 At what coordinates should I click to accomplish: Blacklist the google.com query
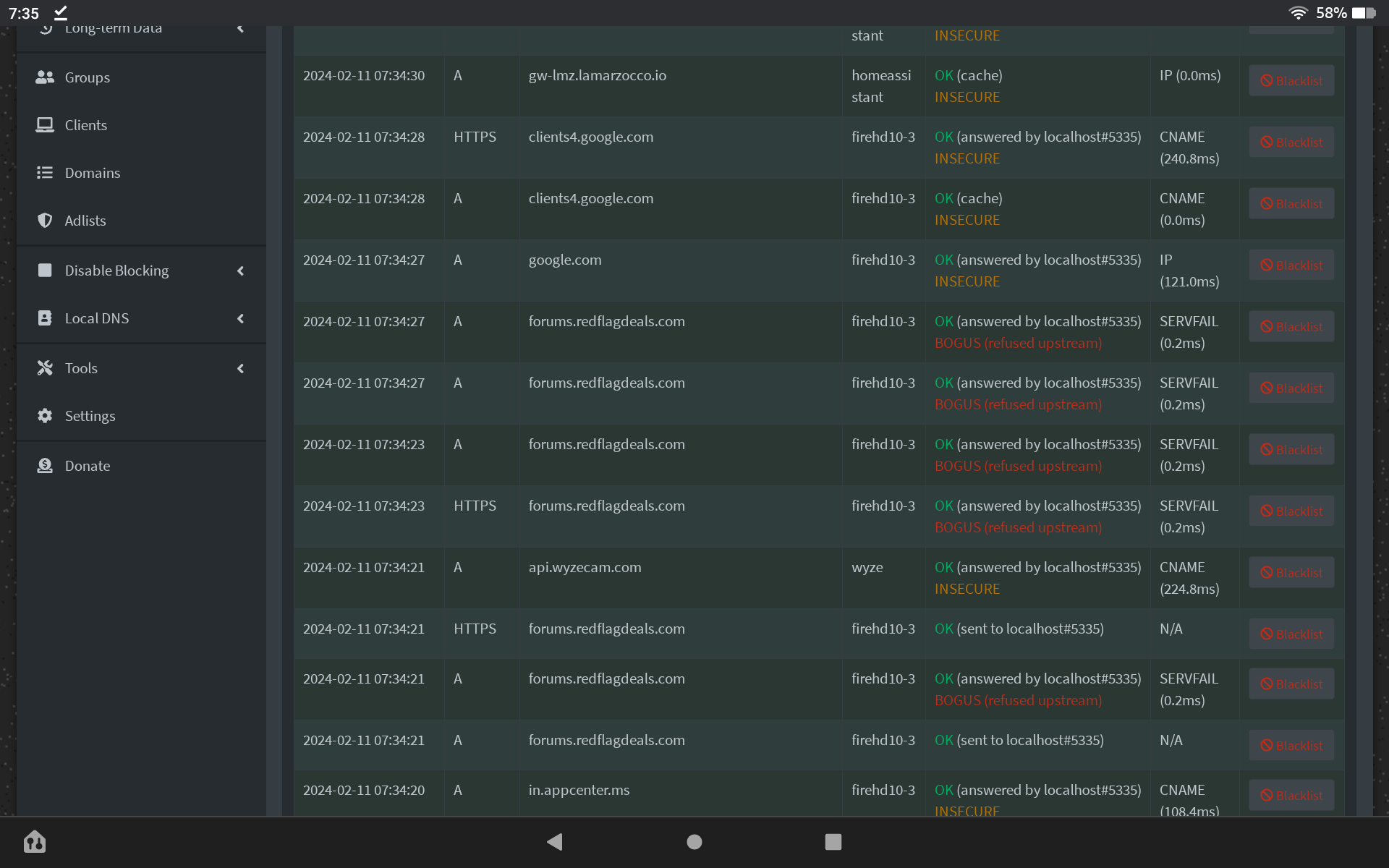pos(1291,264)
